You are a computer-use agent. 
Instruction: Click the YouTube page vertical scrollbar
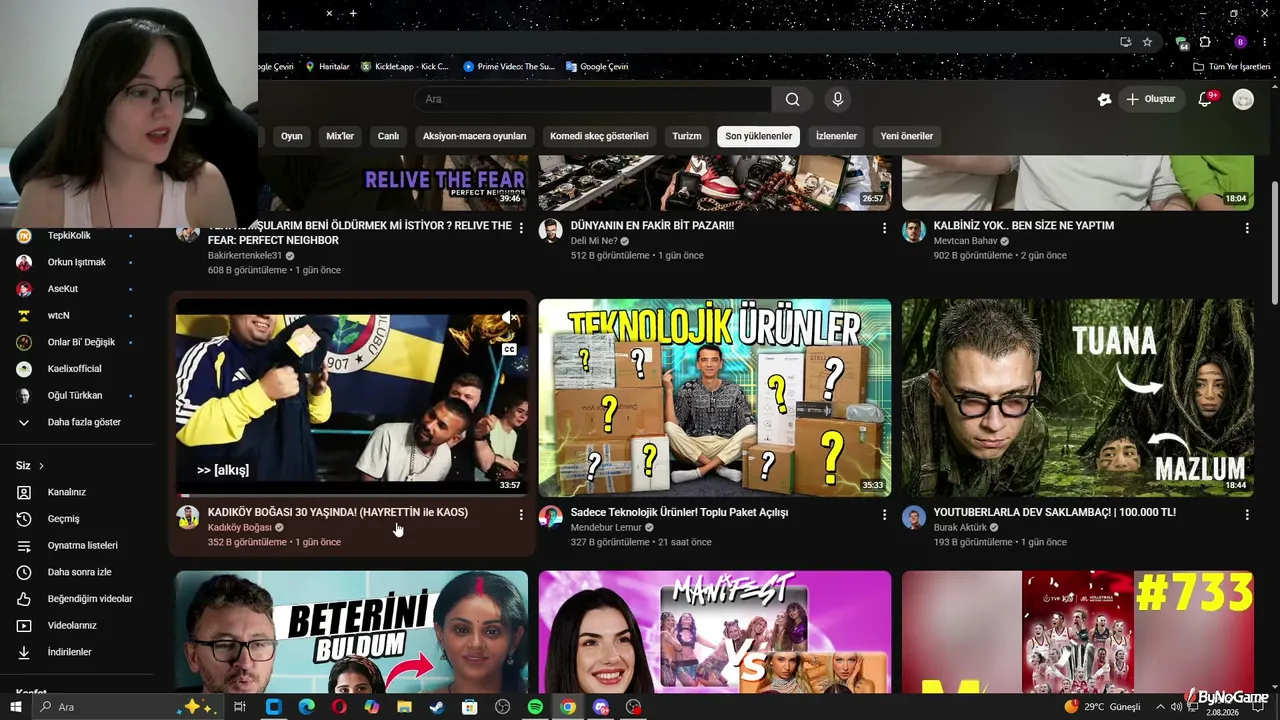(1274, 243)
